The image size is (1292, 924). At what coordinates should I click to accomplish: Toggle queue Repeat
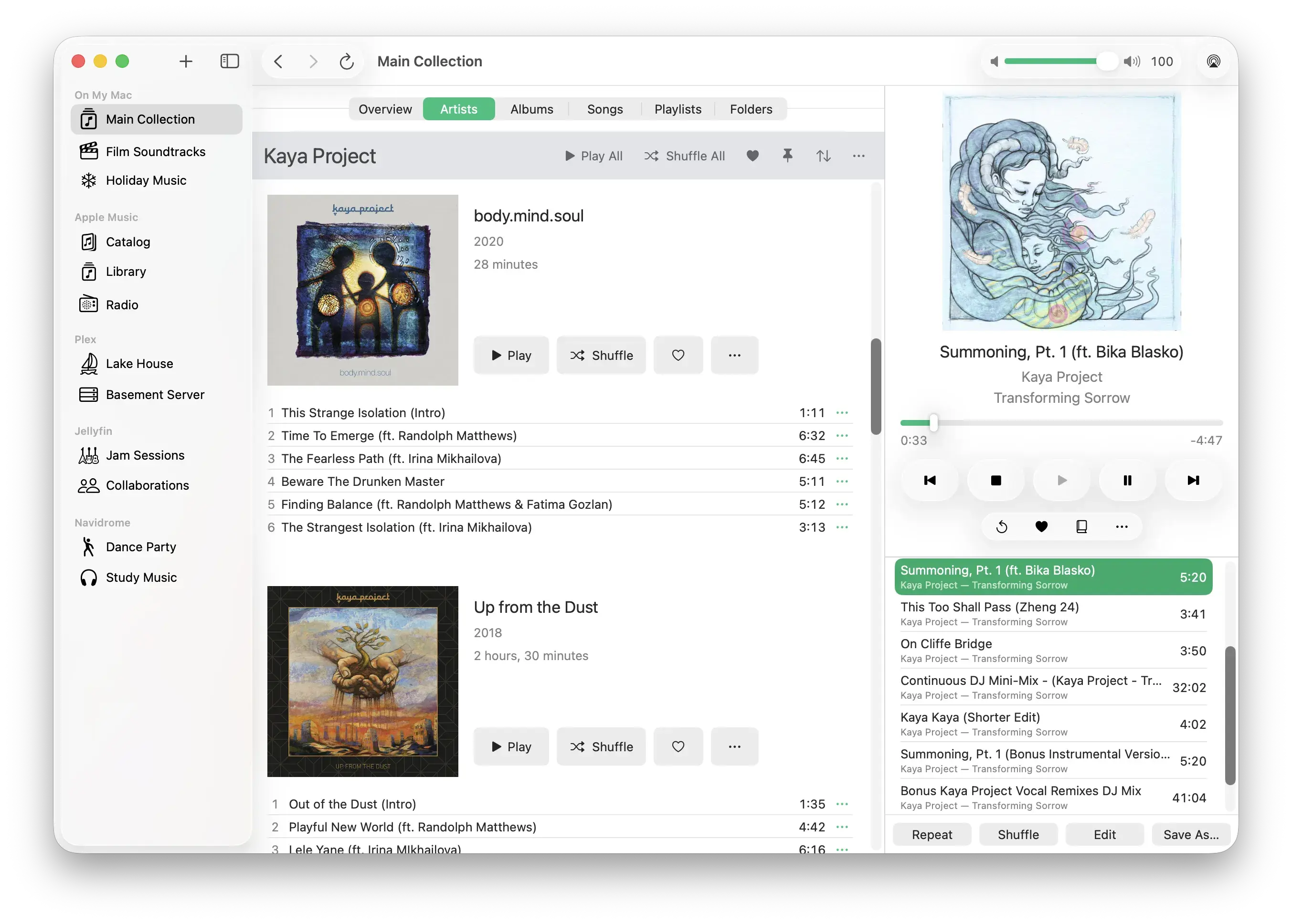point(932,835)
